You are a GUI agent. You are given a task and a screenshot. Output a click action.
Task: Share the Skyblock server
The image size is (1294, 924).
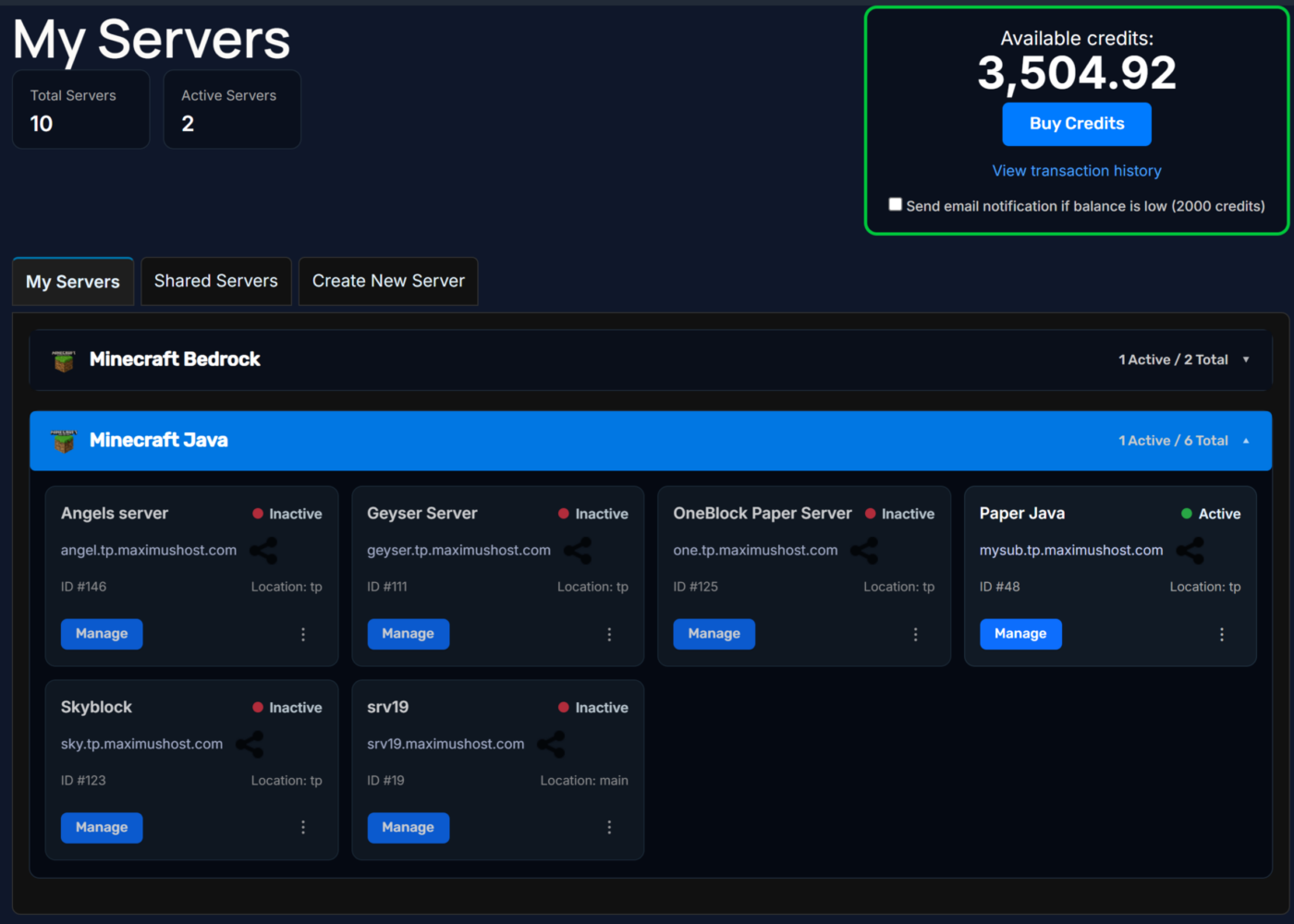point(250,745)
